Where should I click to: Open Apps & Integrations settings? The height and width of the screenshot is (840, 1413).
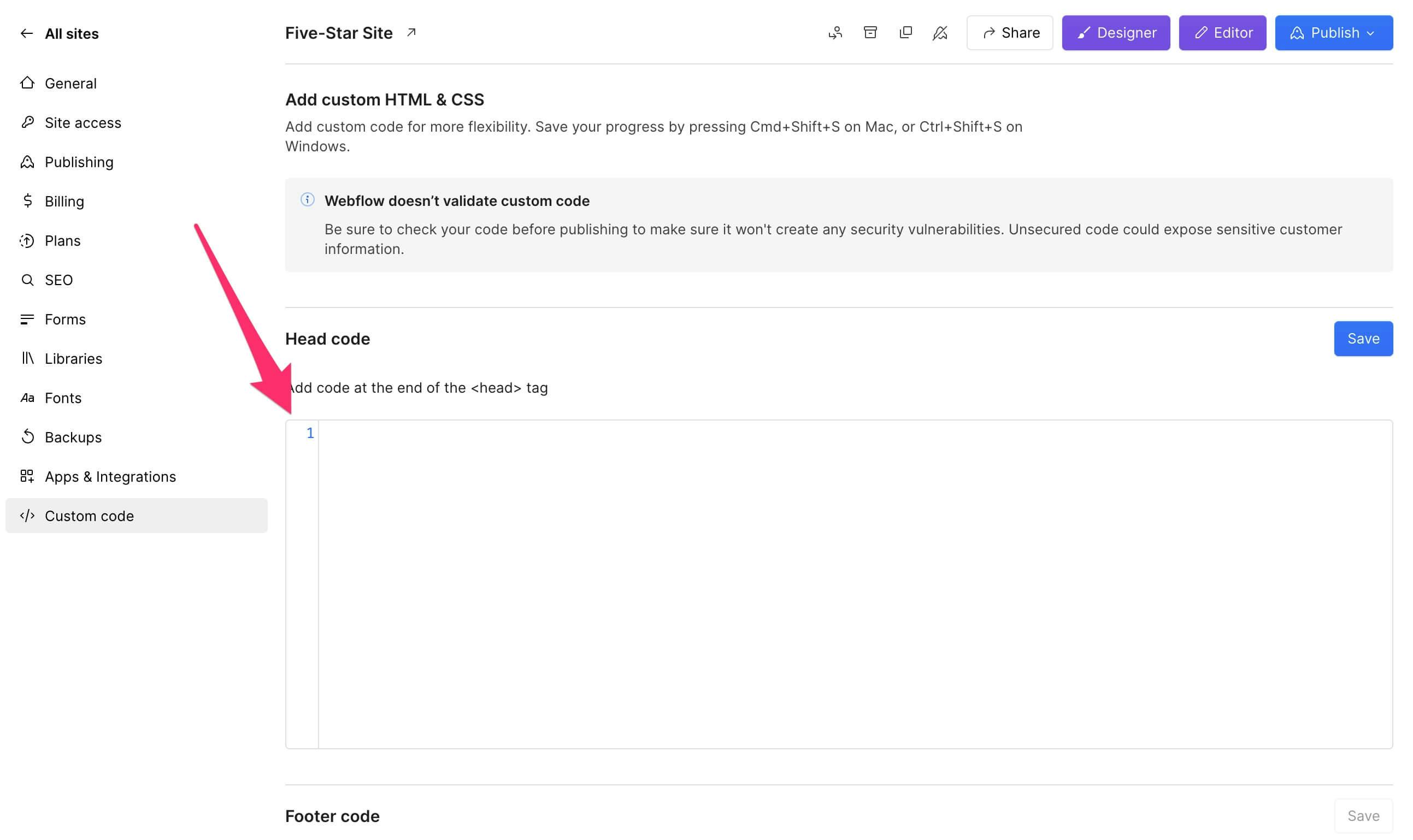tap(136, 477)
